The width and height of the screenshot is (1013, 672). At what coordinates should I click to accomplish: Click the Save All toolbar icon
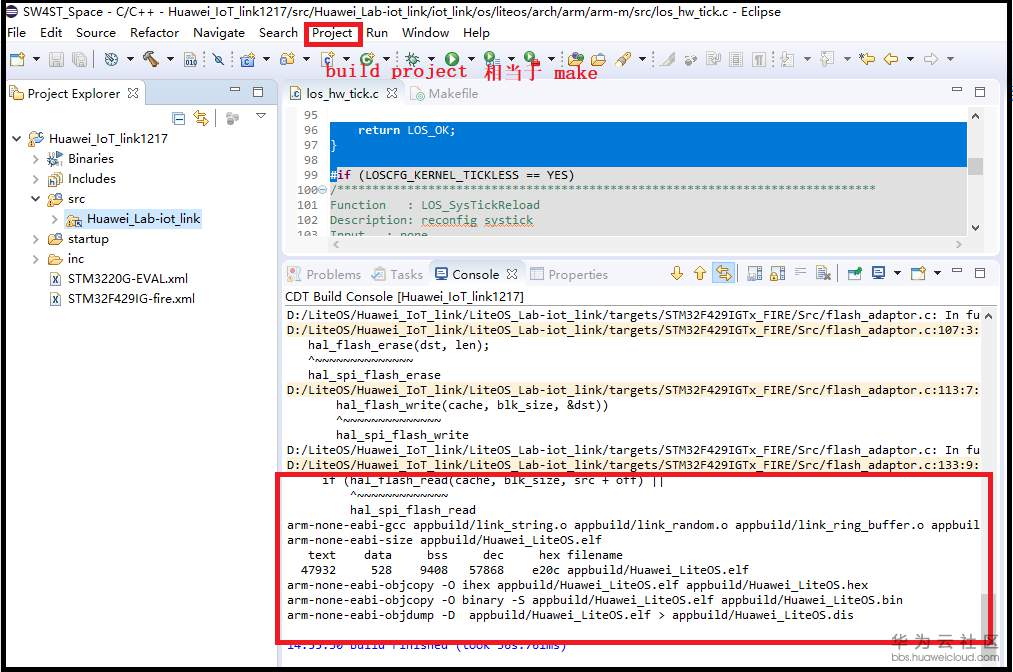(79, 59)
